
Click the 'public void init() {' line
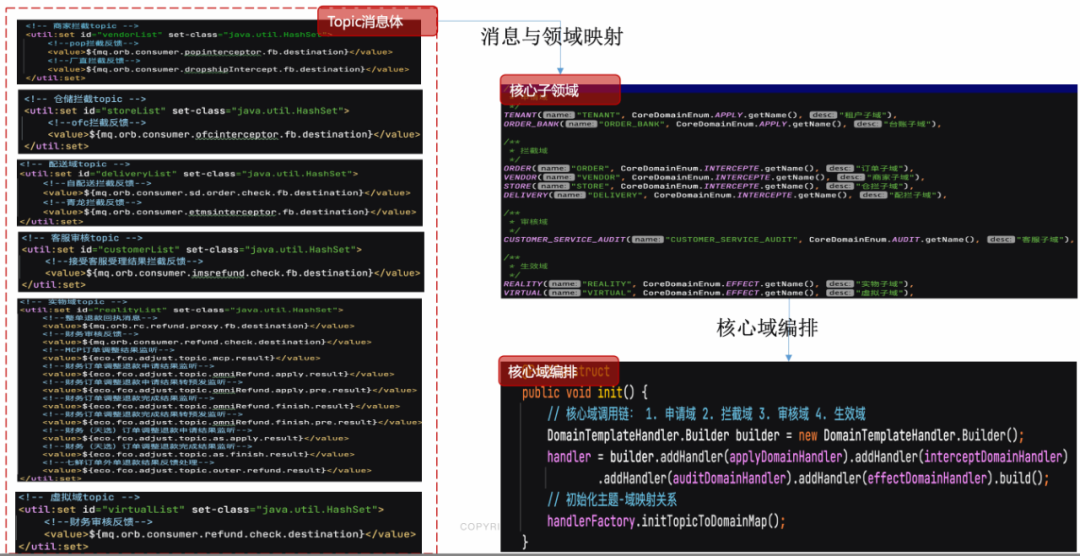pos(585,393)
